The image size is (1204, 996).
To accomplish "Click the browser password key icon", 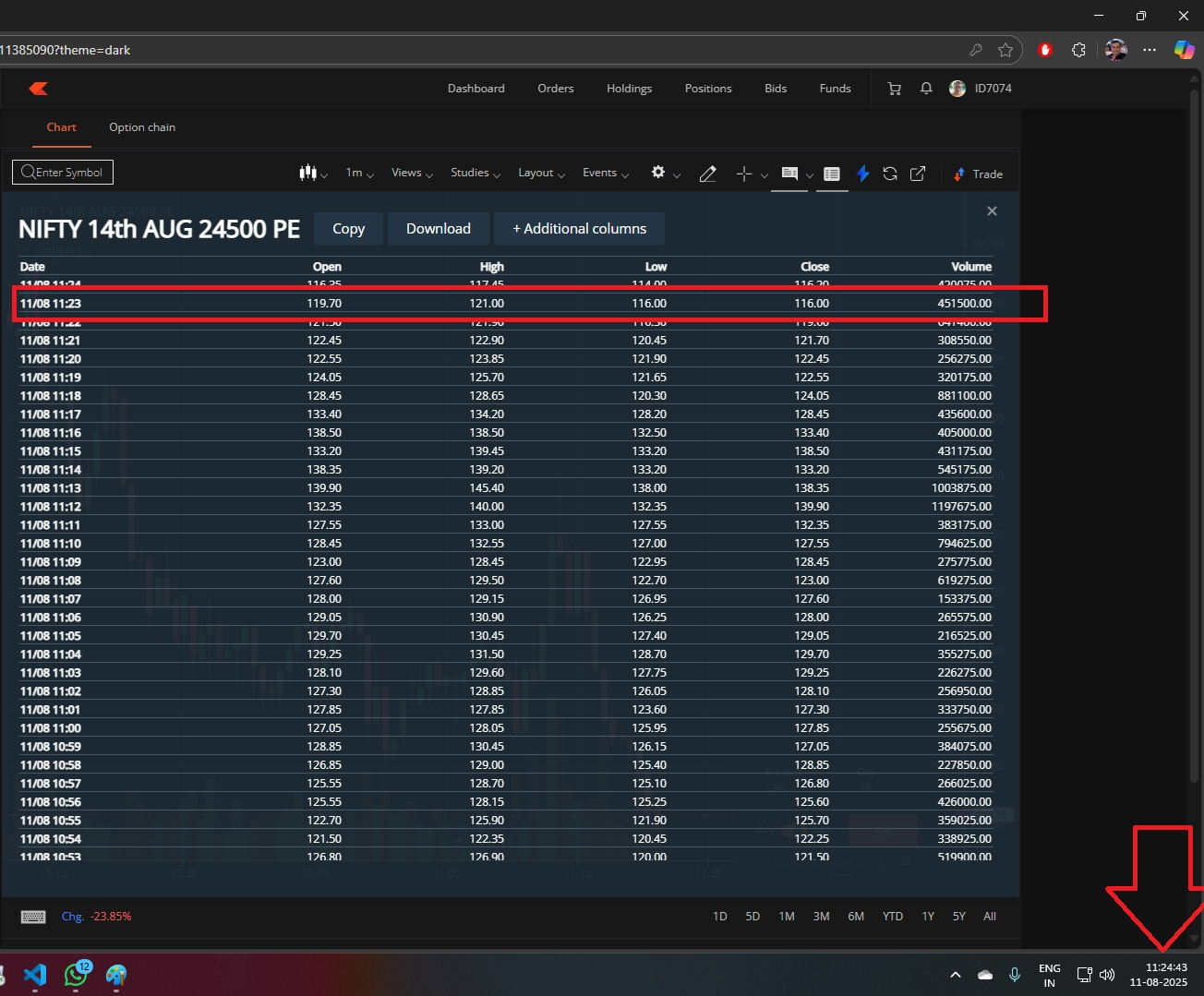I will [976, 50].
